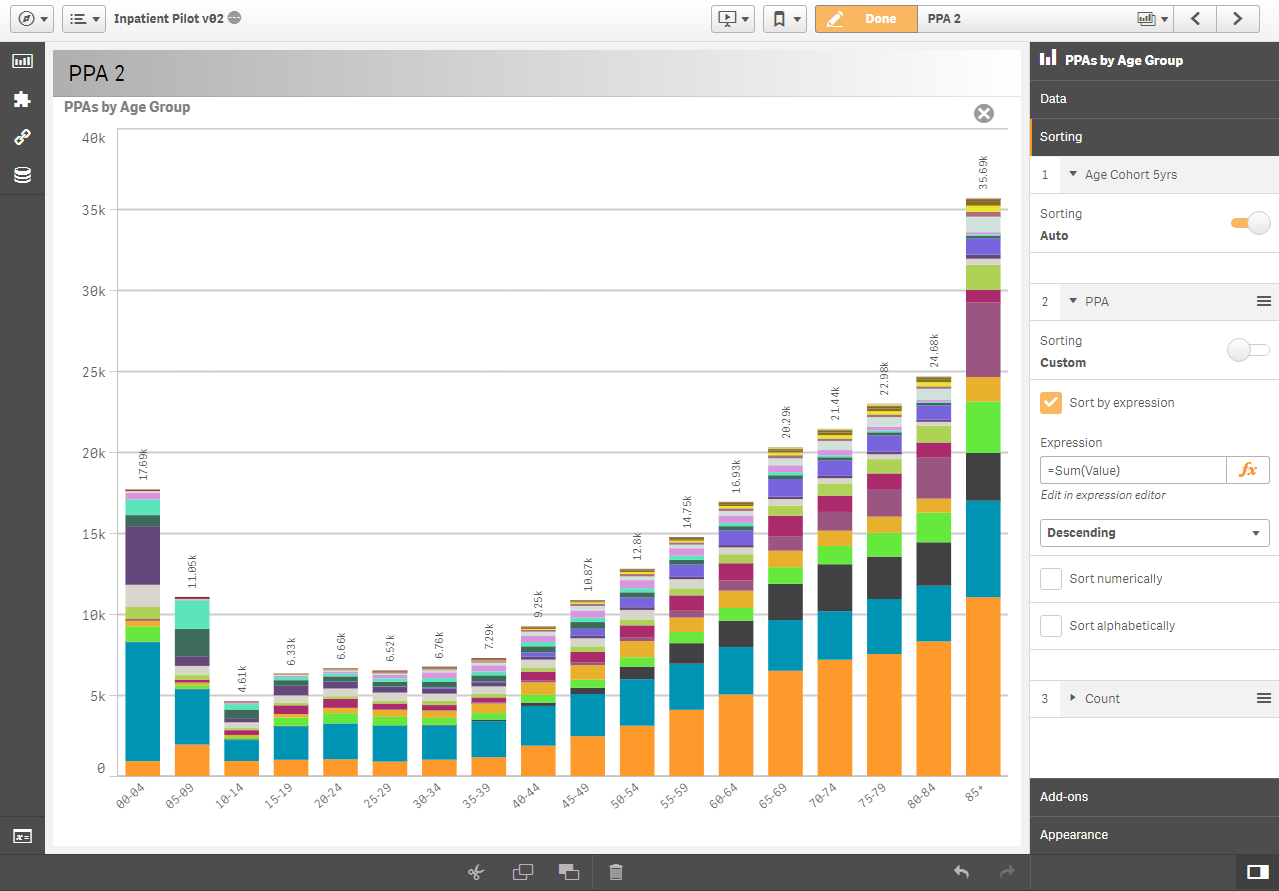
Task: Open the Master items panel
Action: click(x=22, y=137)
